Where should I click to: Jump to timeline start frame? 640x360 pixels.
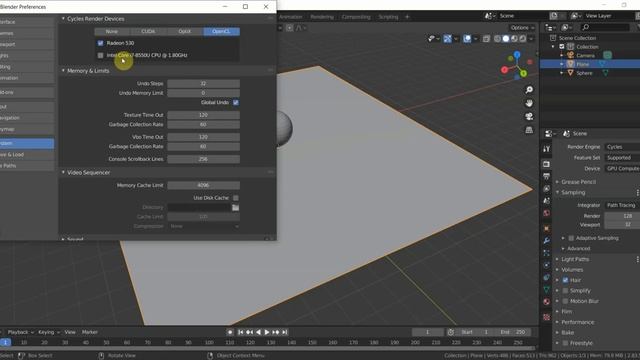[240, 332]
